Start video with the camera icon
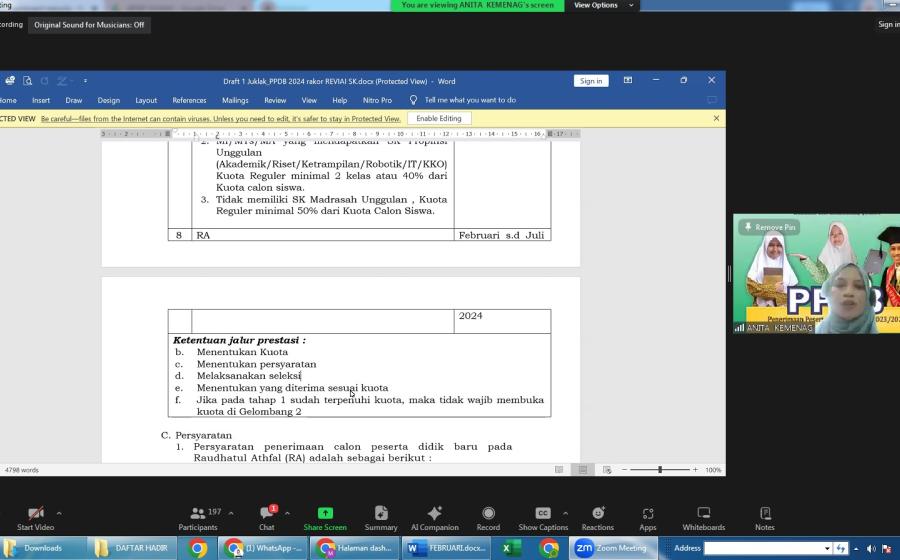This screenshot has height=560, width=900. coord(35,514)
